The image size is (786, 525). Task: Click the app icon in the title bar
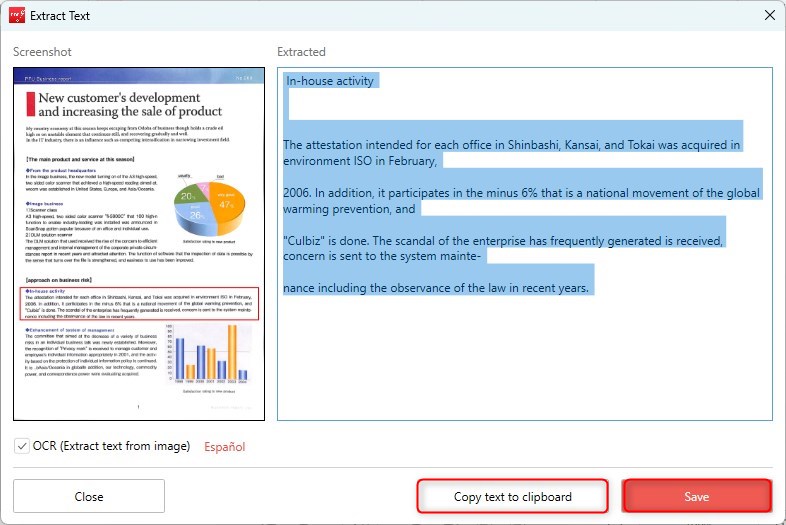16,15
